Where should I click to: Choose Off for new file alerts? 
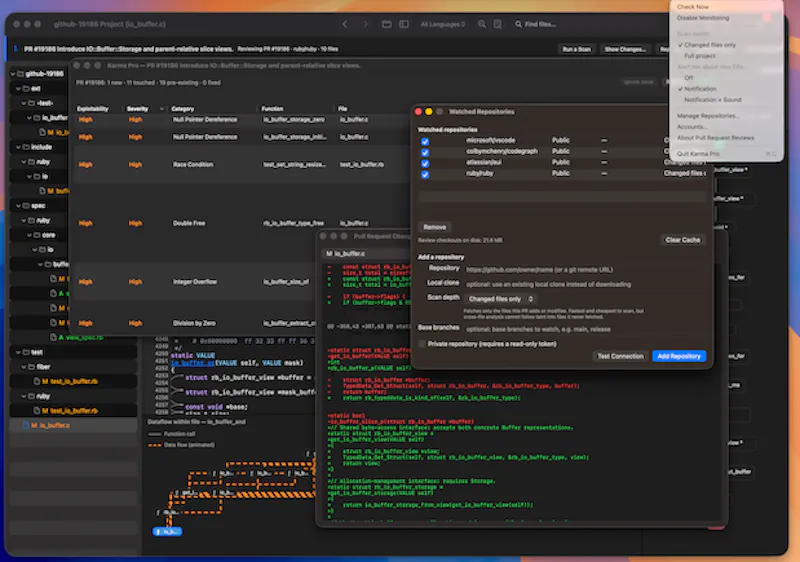tap(689, 78)
